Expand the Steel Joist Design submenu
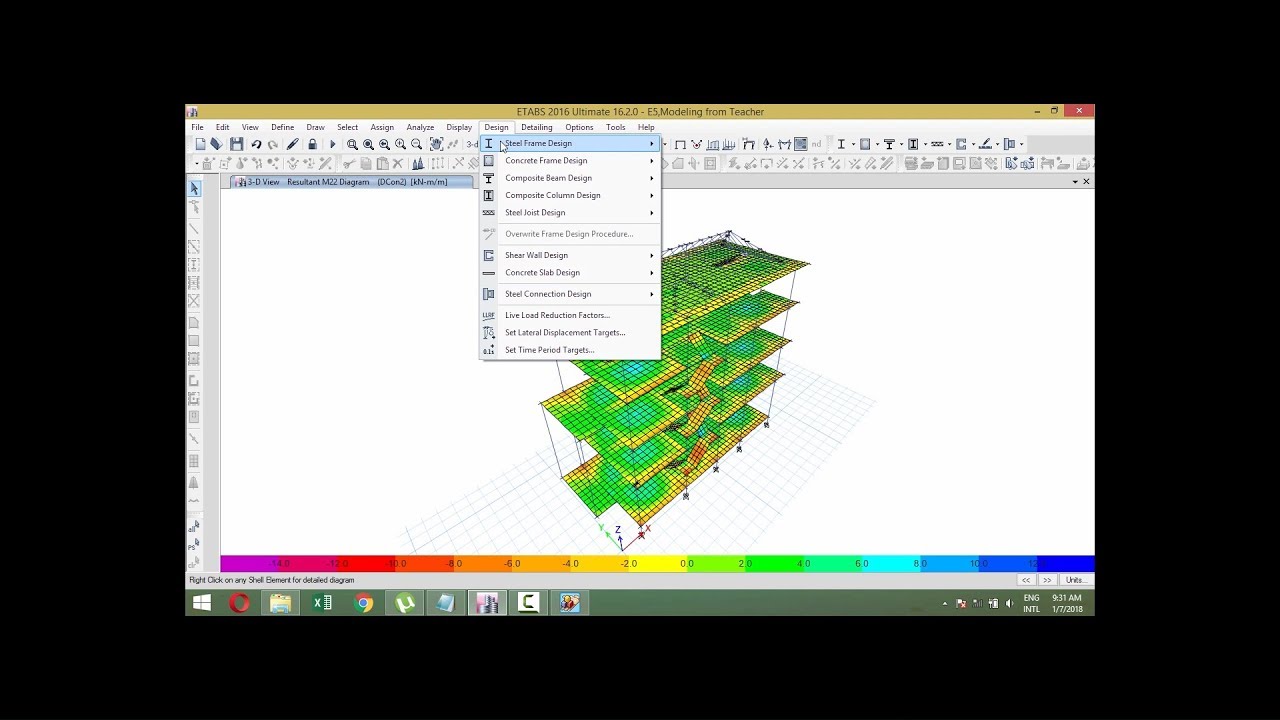The width and height of the screenshot is (1280, 720). click(x=570, y=212)
